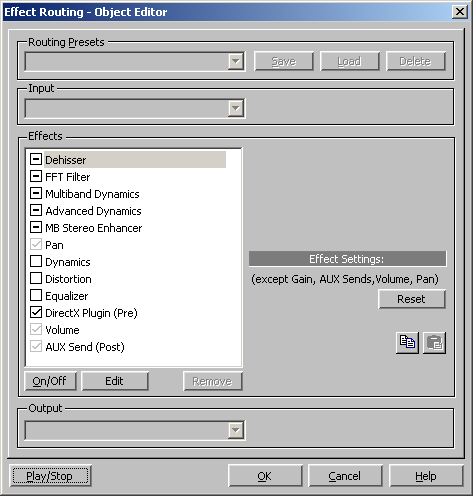Select the DirectX Plugin (Pre) row text
473x496 pixels.
91,313
